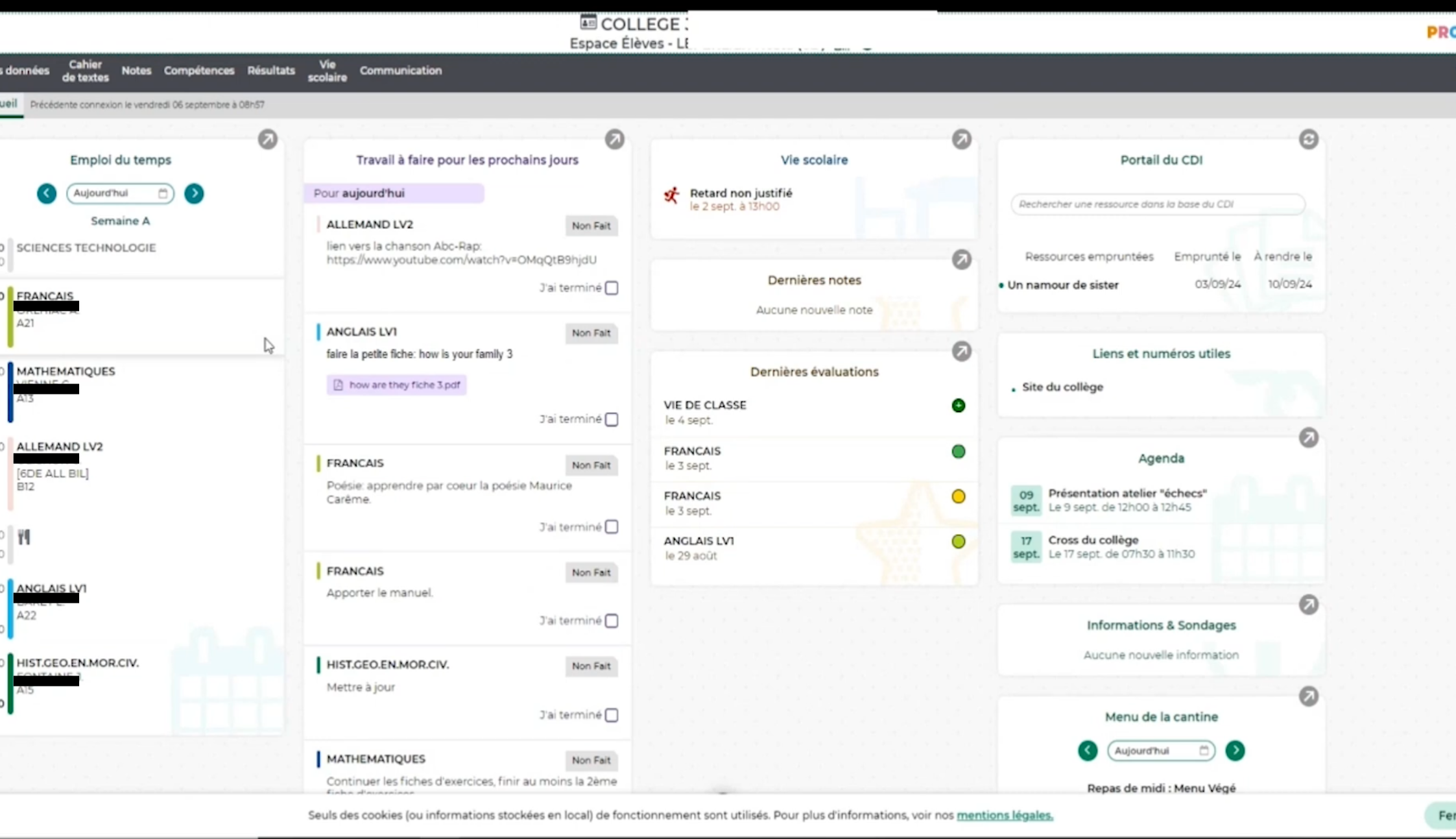Go to previous day in cantine menu
The height and width of the screenshot is (839, 1456).
[x=1088, y=751]
